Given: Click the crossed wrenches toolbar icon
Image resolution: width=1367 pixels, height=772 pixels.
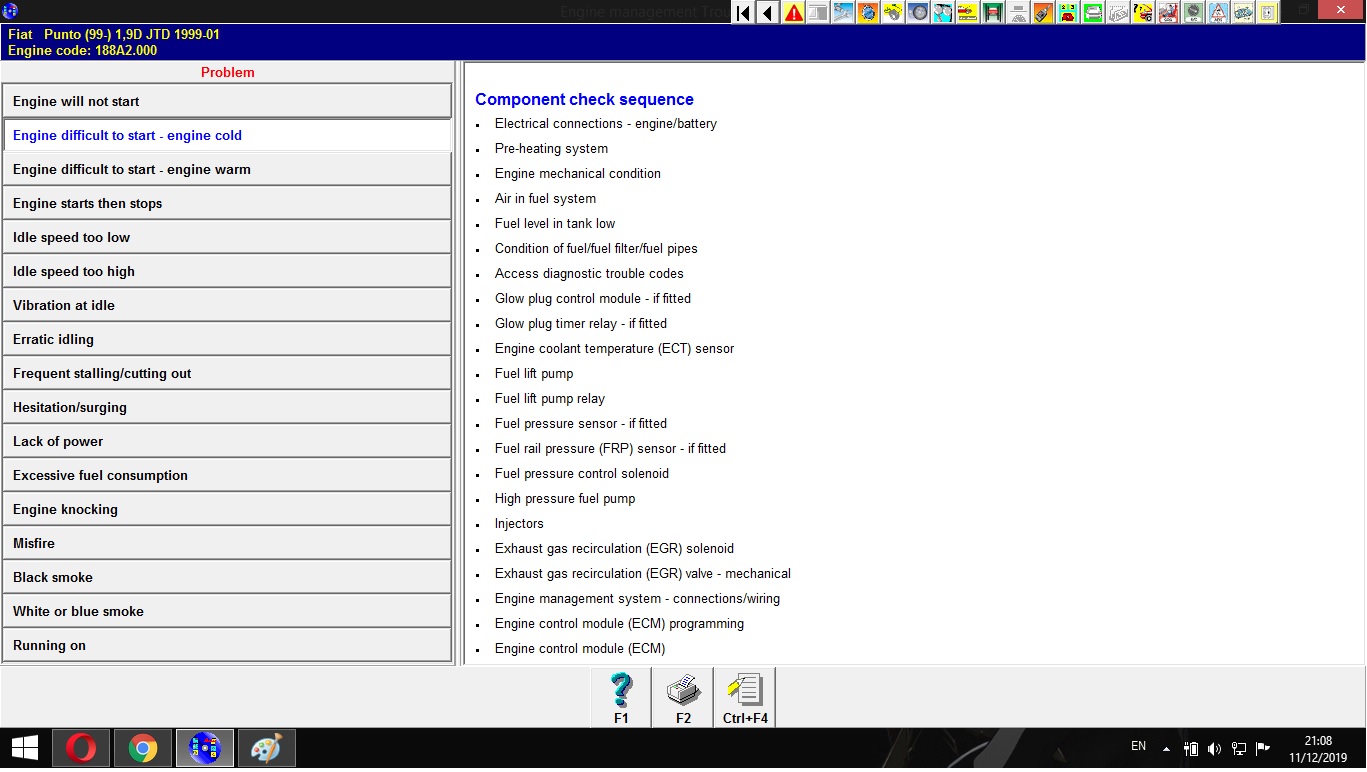Looking at the screenshot, I should pyautogui.click(x=843, y=13).
